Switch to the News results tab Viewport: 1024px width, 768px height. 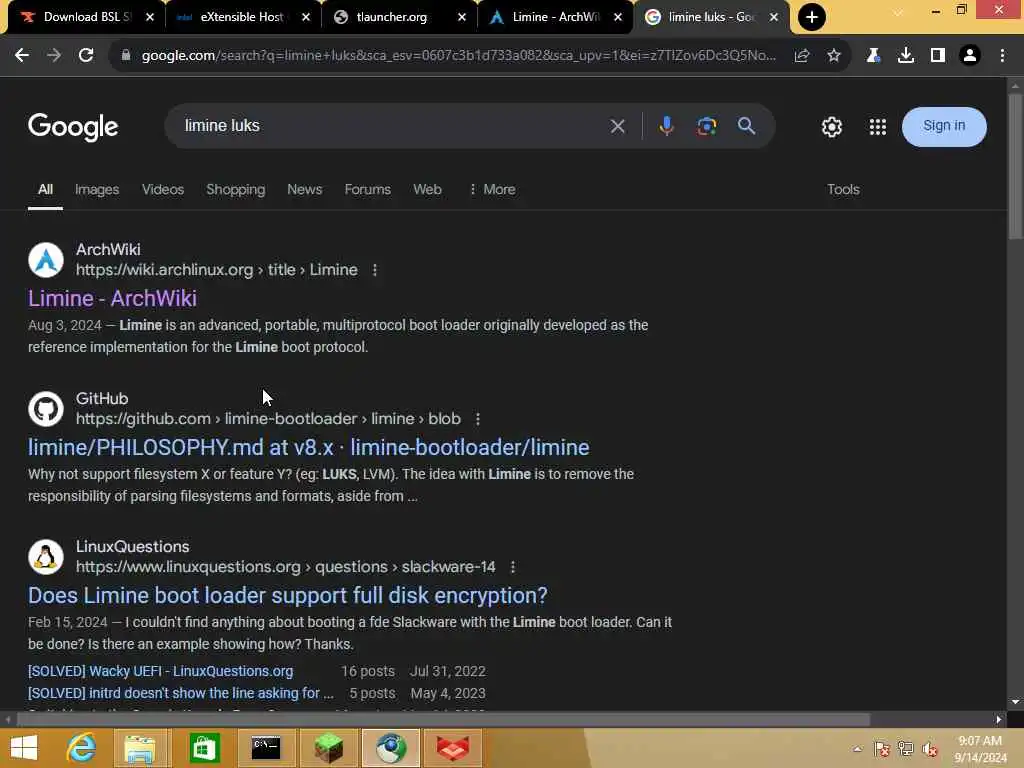[x=304, y=189]
